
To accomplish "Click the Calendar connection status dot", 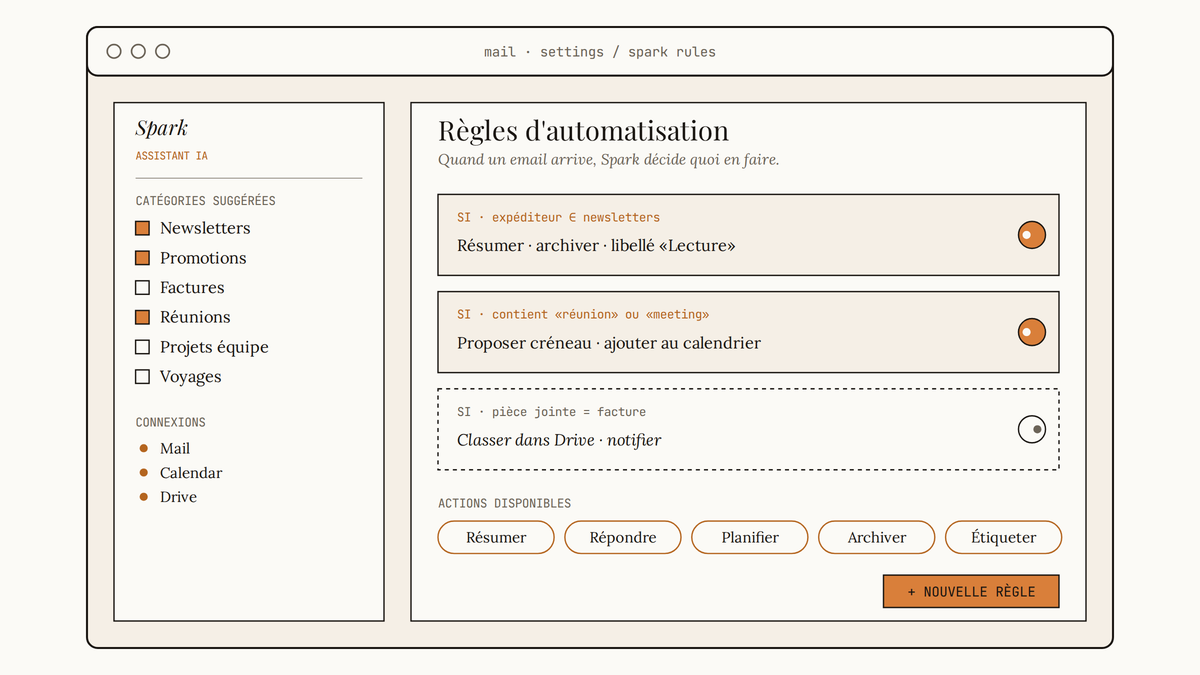I will click(143, 473).
